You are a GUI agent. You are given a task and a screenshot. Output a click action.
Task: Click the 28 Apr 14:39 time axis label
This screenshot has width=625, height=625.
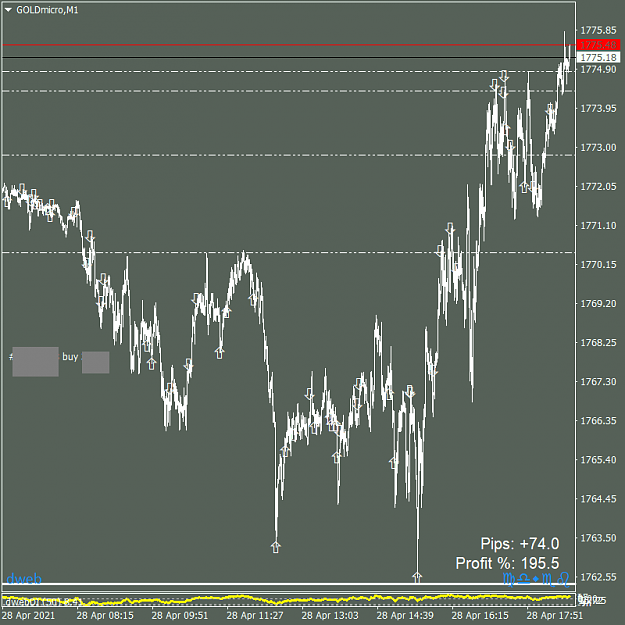[x=405, y=615]
